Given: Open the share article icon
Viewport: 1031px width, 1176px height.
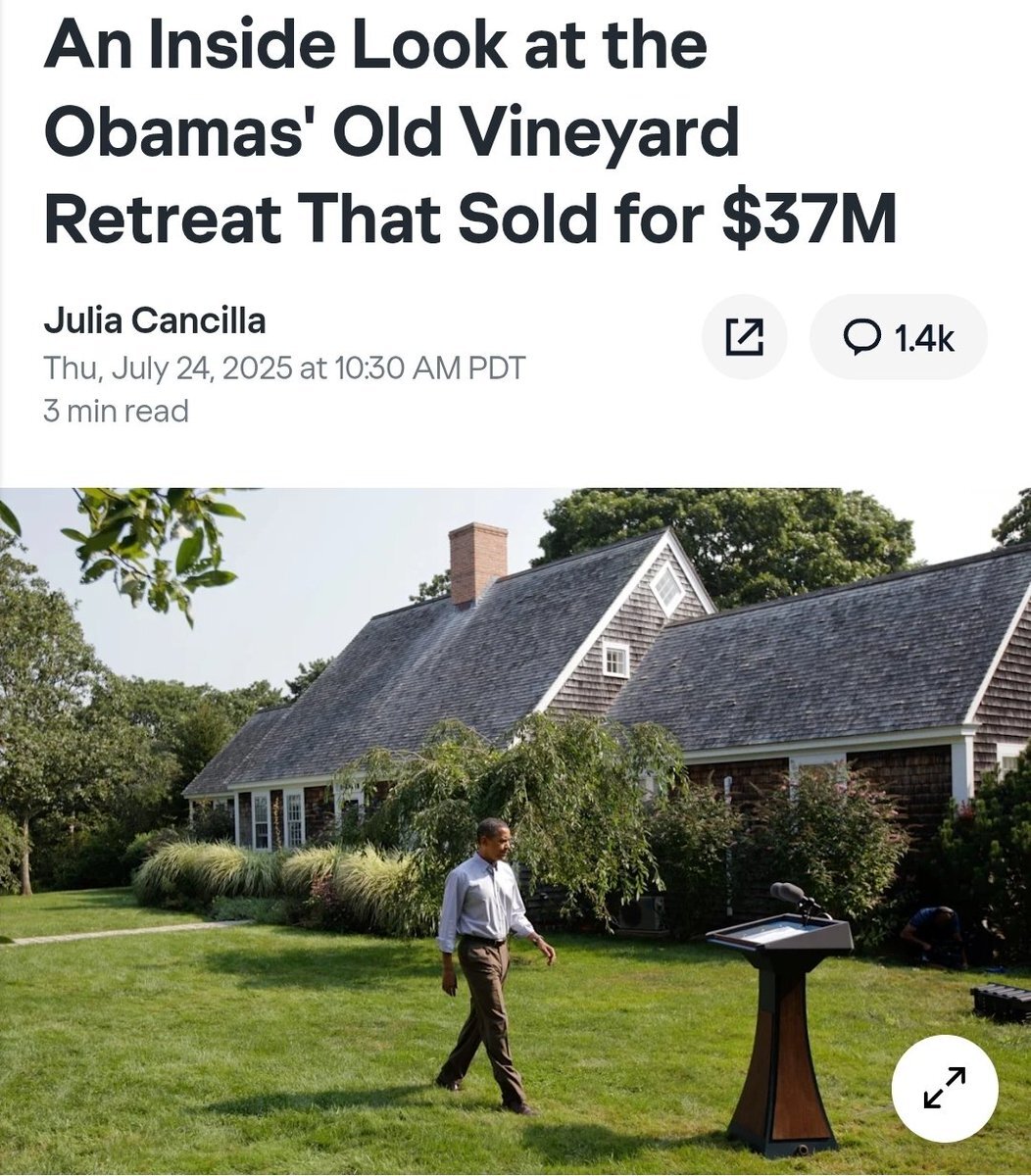Looking at the screenshot, I should click(744, 336).
